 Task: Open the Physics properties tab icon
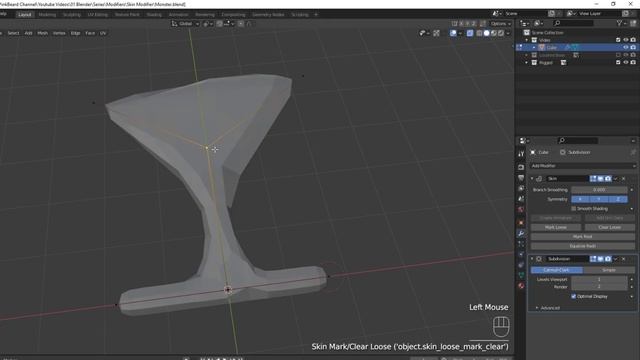point(521,254)
